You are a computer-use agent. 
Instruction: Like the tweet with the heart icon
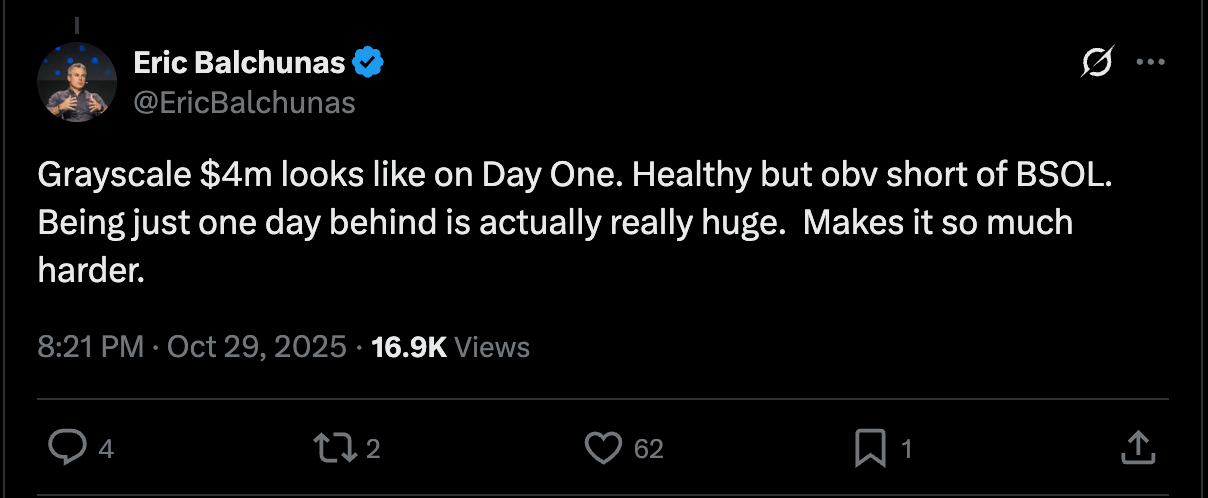point(603,449)
